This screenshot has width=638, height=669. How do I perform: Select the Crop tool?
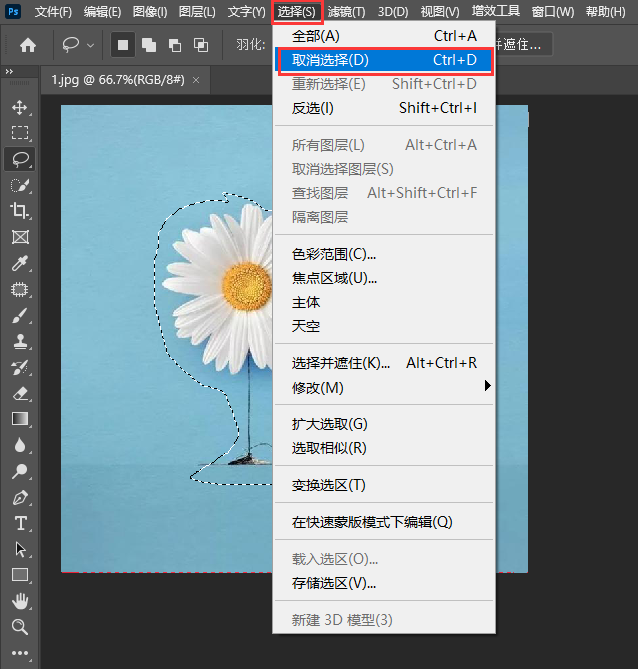pos(20,211)
